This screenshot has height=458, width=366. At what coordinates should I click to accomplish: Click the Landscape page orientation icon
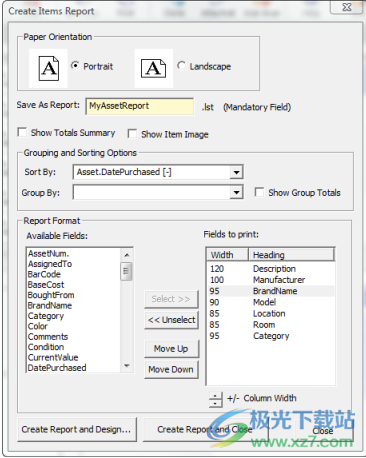(x=153, y=68)
